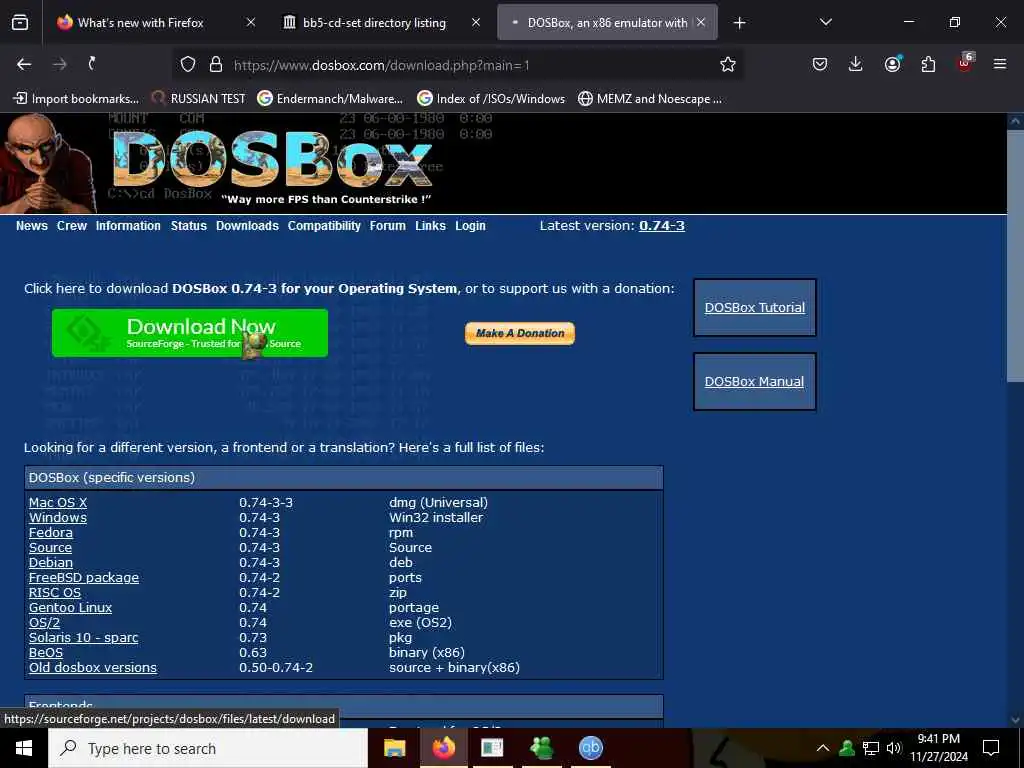Open File Explorer from the taskbar

[394, 748]
